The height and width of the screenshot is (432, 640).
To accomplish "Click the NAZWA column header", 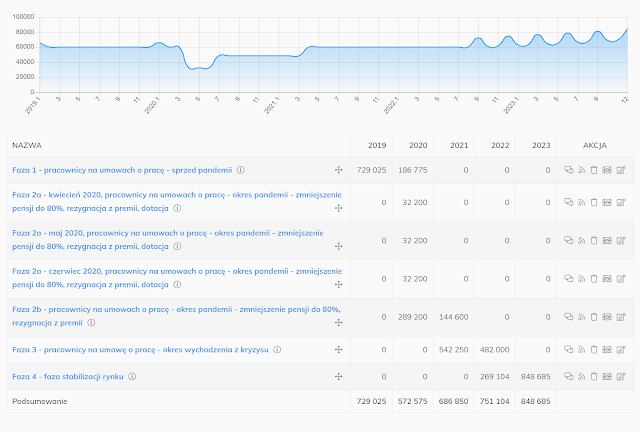I will pos(27,145).
